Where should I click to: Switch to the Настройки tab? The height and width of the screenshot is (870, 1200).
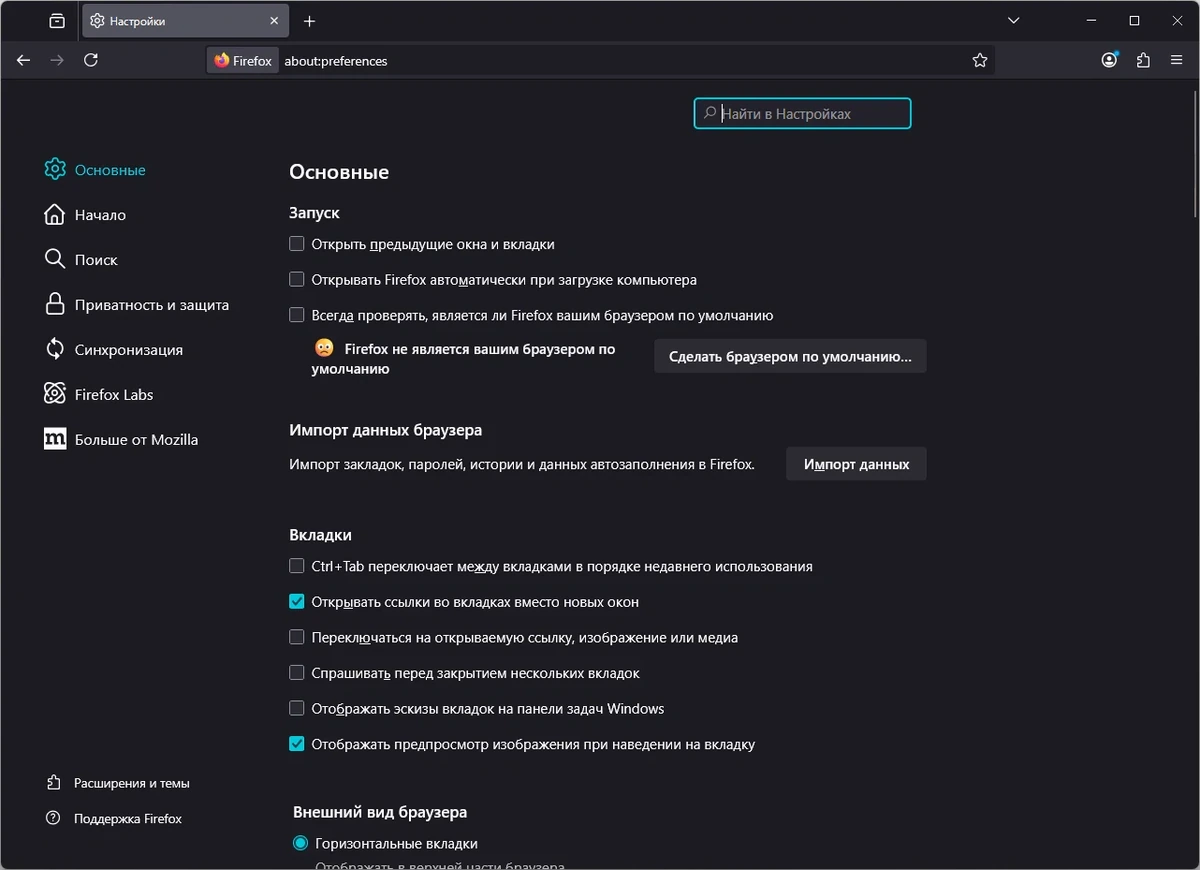coord(185,21)
